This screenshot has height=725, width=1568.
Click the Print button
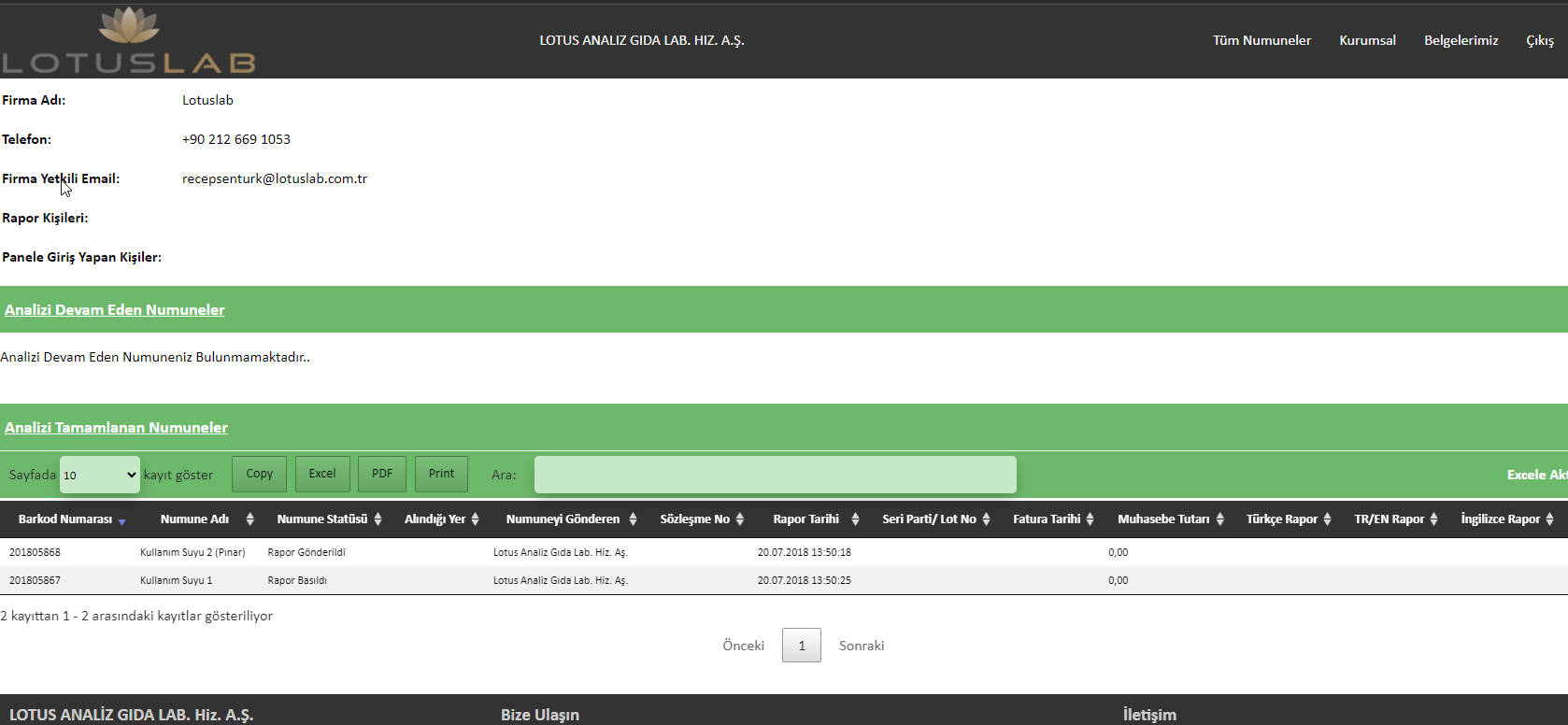441,474
